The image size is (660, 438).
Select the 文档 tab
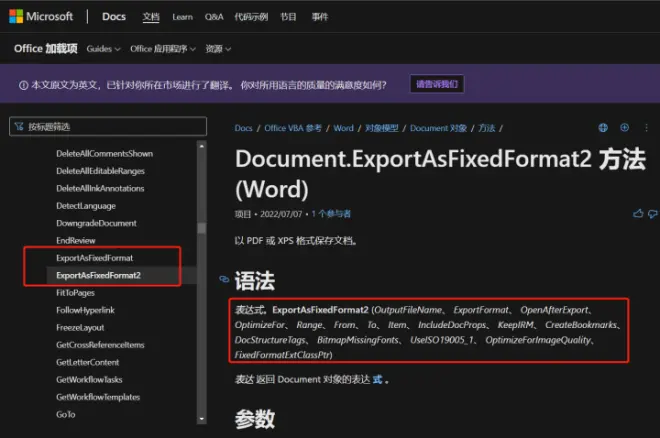pos(151,17)
